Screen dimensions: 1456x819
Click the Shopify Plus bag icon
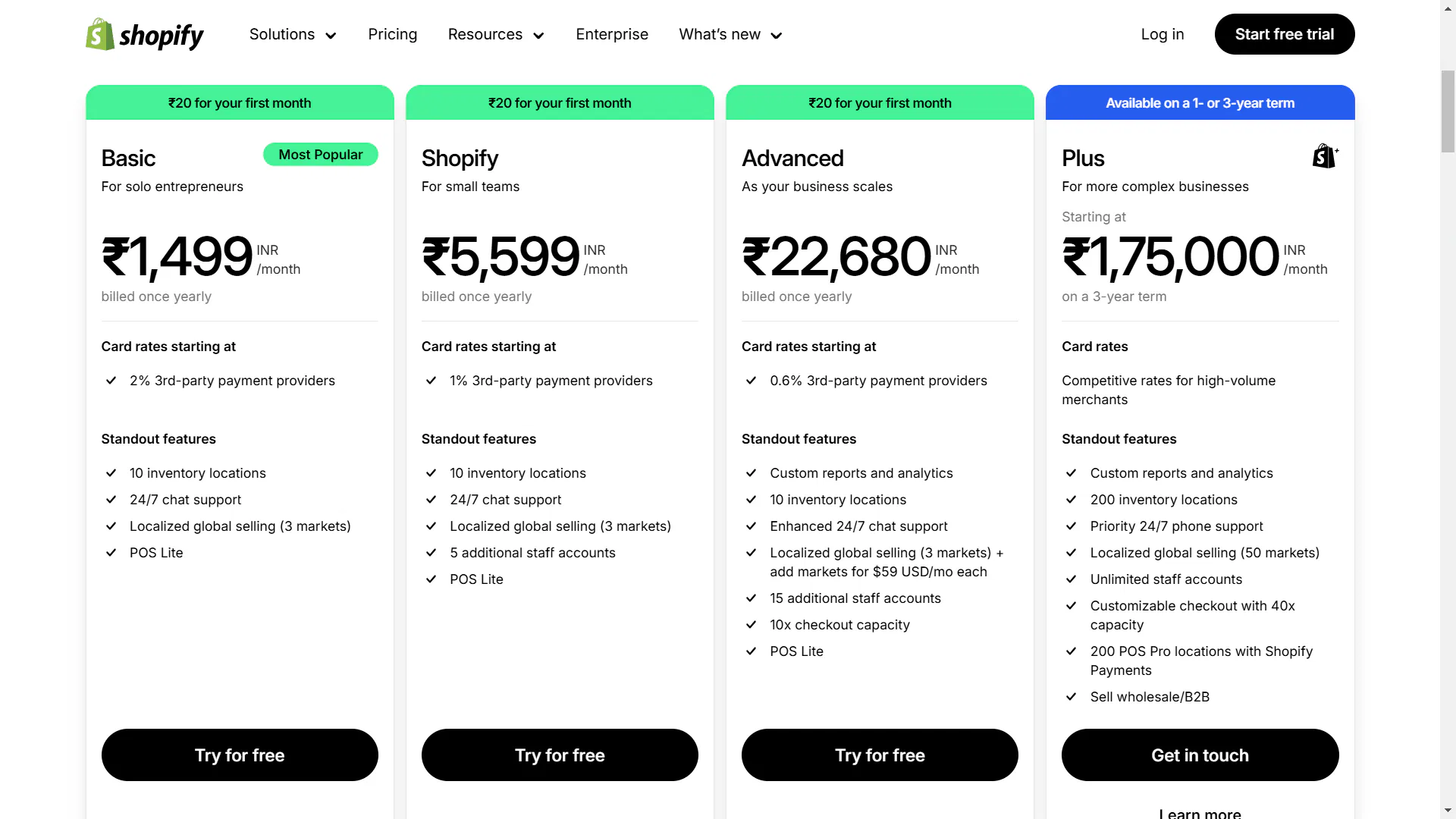pos(1325,156)
